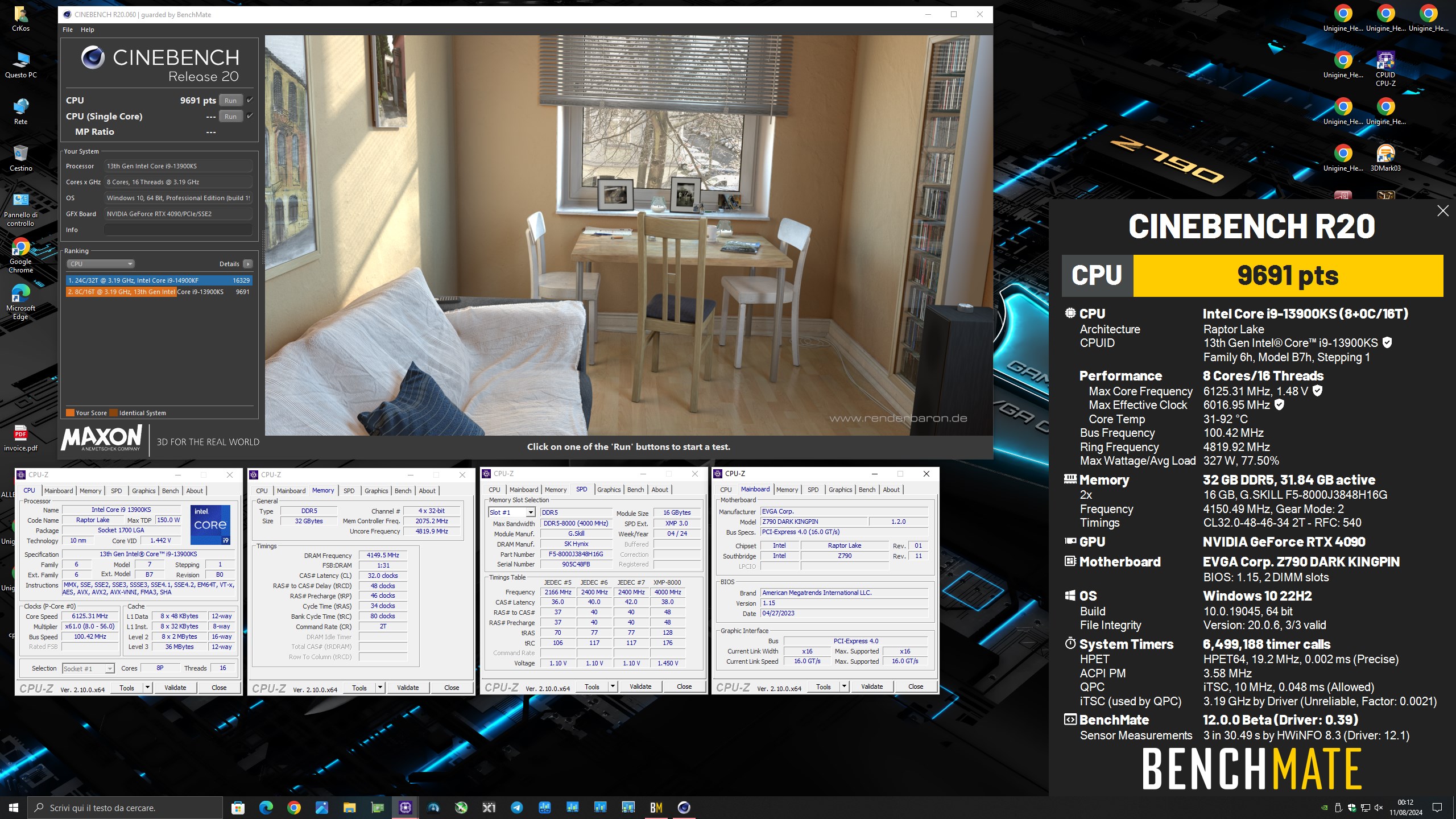Screen dimensions: 1456x819
Task: Switch to Cinebench via its taskbar icon
Action: tap(684, 807)
